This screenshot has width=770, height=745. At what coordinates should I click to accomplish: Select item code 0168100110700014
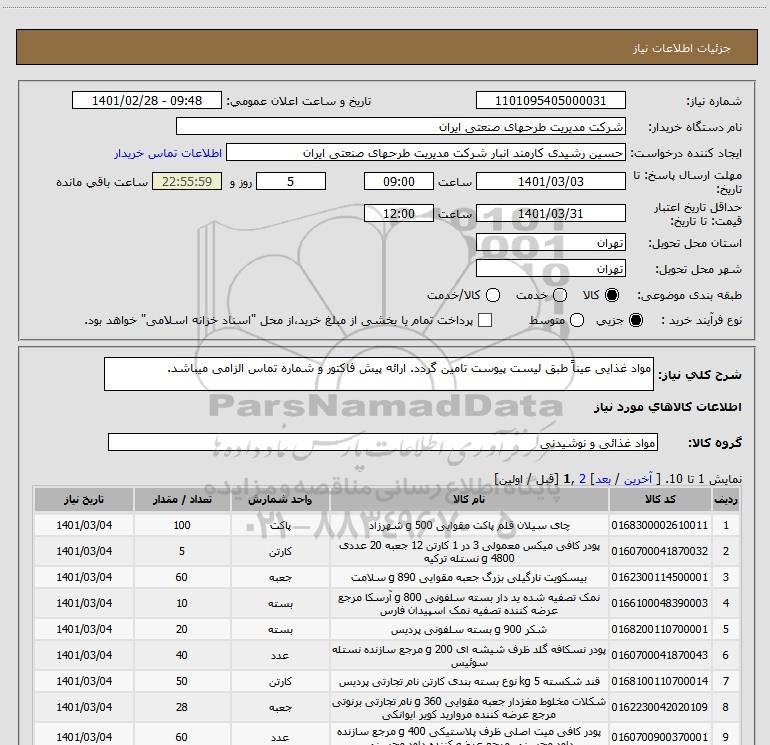[660, 681]
